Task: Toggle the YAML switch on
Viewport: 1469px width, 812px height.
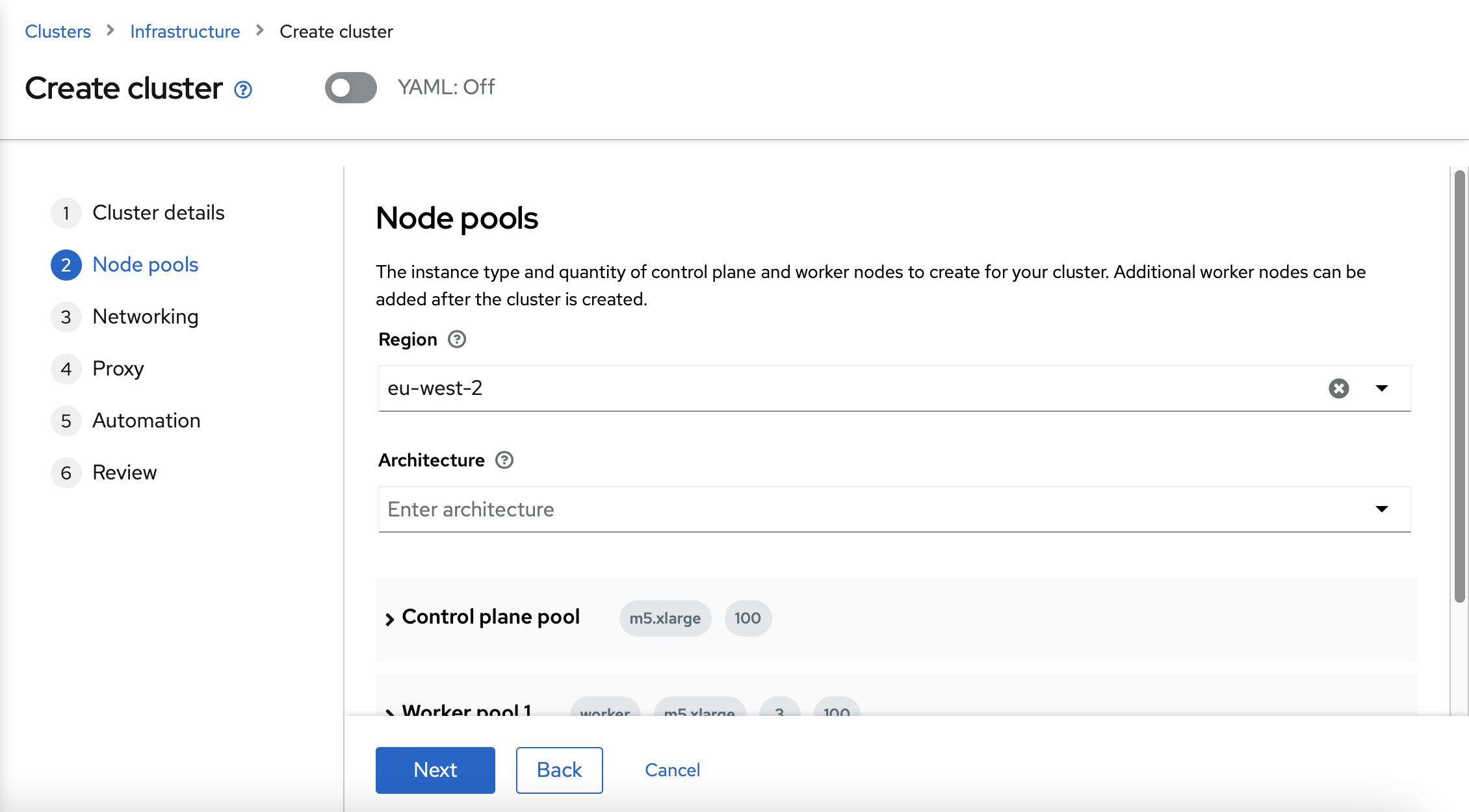Action: [351, 88]
